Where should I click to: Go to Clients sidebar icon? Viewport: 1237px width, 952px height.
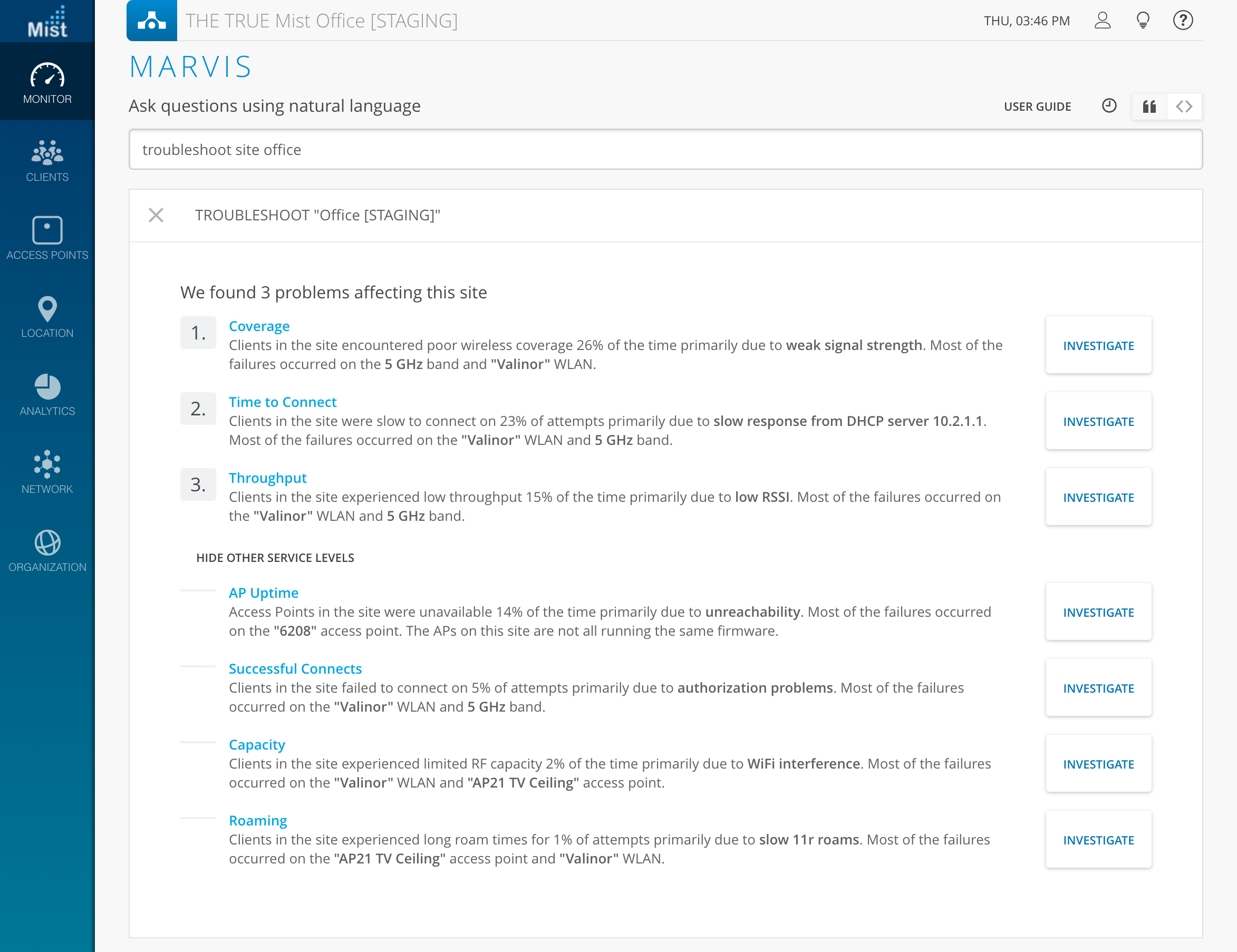[x=47, y=161]
